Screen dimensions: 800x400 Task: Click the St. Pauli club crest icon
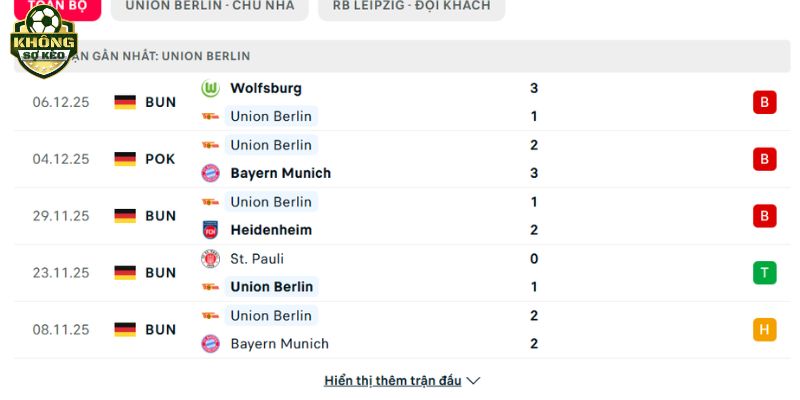tap(210, 259)
